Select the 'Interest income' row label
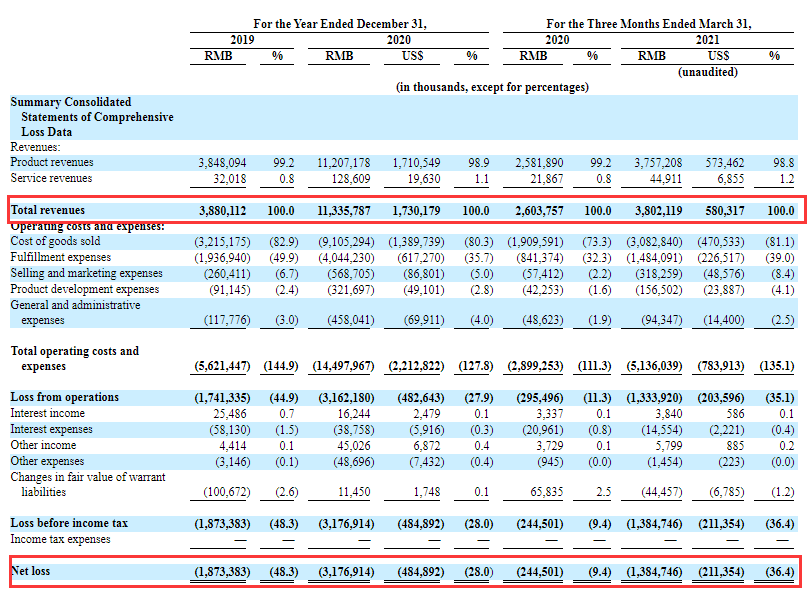 (x=46, y=413)
